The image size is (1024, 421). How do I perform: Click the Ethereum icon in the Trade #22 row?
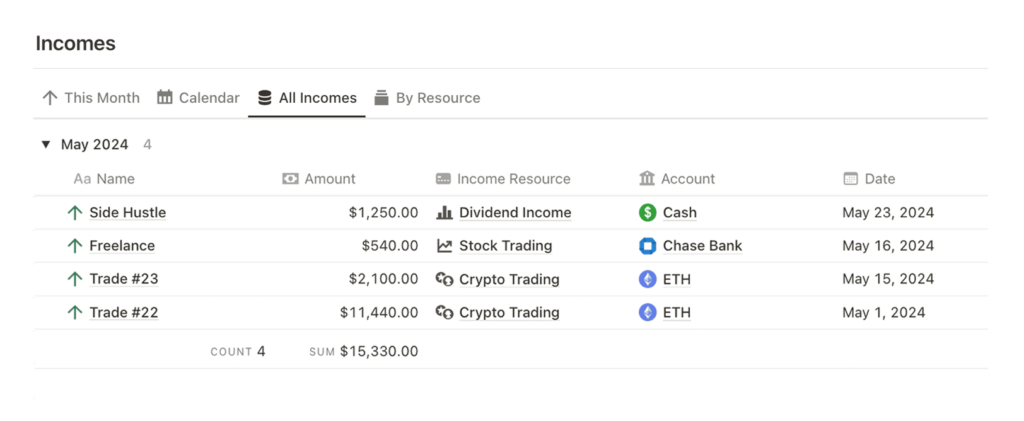[x=647, y=313]
